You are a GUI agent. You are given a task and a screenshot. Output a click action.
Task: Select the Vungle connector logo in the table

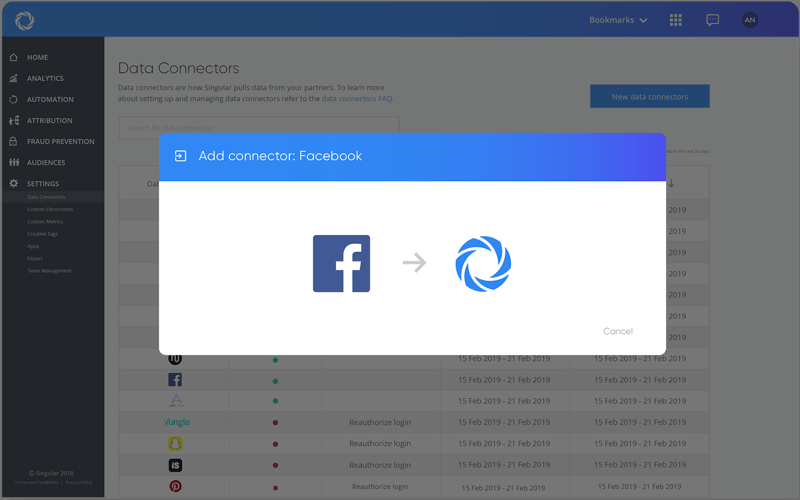tap(177, 422)
